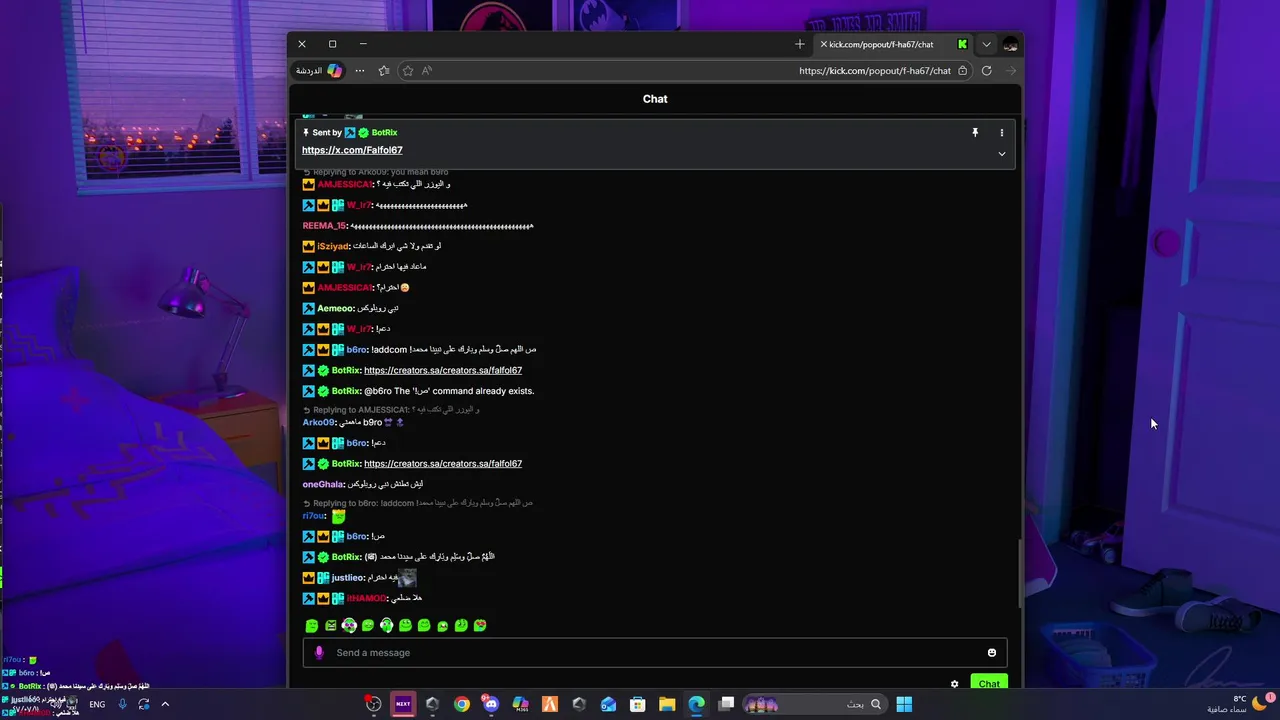
Task: Show hidden system tray icons chevron
Action: [165, 704]
